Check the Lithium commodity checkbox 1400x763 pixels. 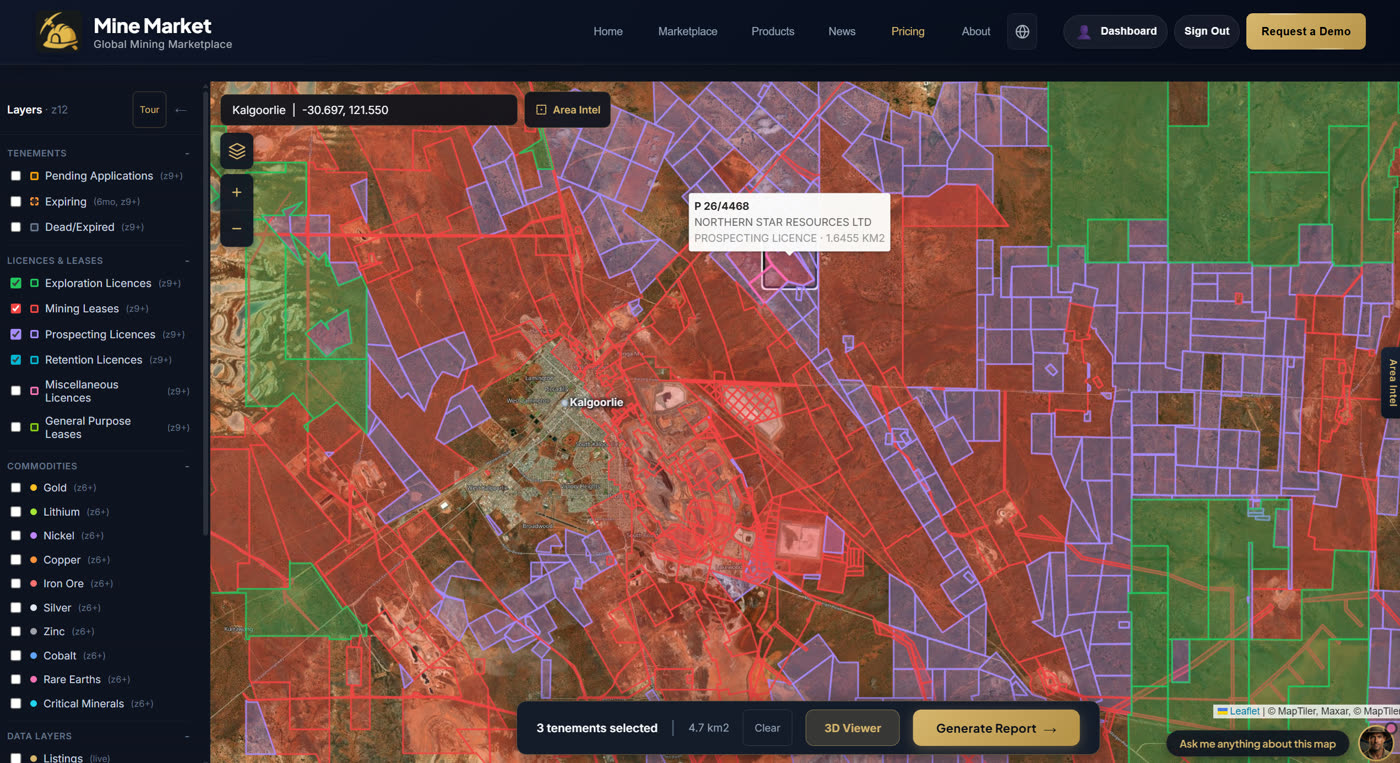(16, 512)
